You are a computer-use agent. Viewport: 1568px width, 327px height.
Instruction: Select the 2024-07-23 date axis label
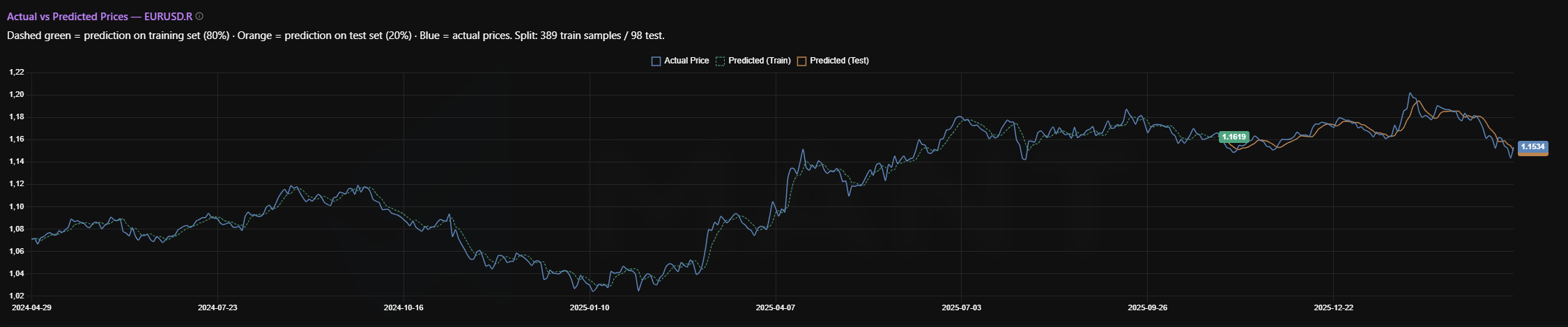[x=217, y=307]
